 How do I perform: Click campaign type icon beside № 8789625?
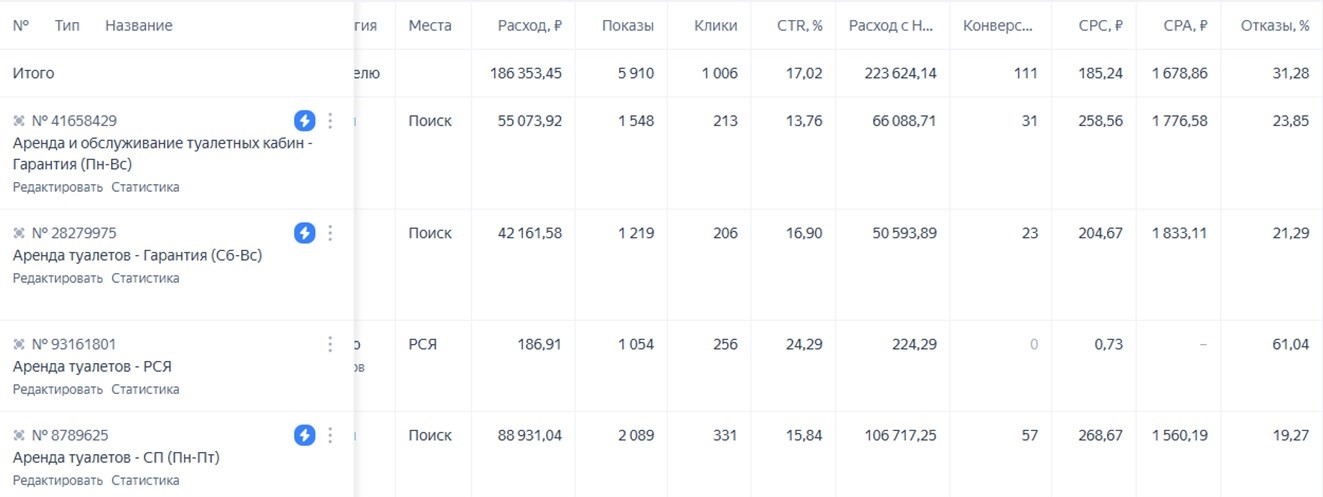pos(19,435)
